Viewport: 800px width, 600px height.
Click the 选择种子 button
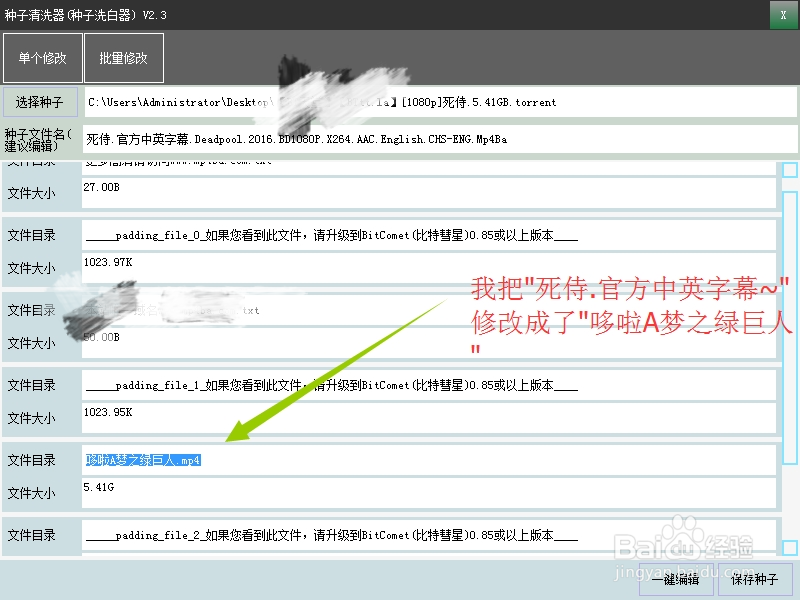pyautogui.click(x=40, y=102)
